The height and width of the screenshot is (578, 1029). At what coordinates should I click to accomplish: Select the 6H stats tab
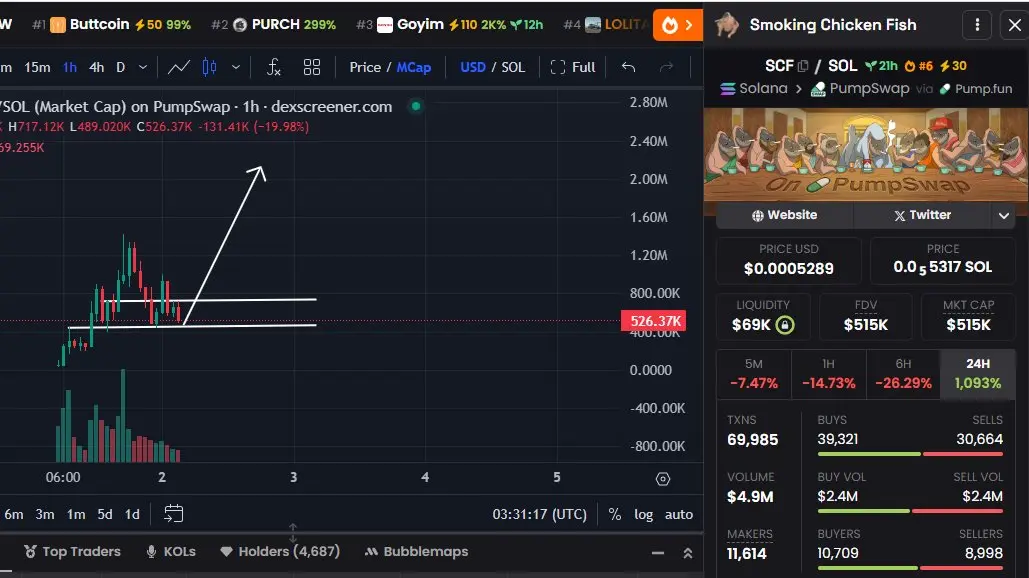click(x=903, y=373)
